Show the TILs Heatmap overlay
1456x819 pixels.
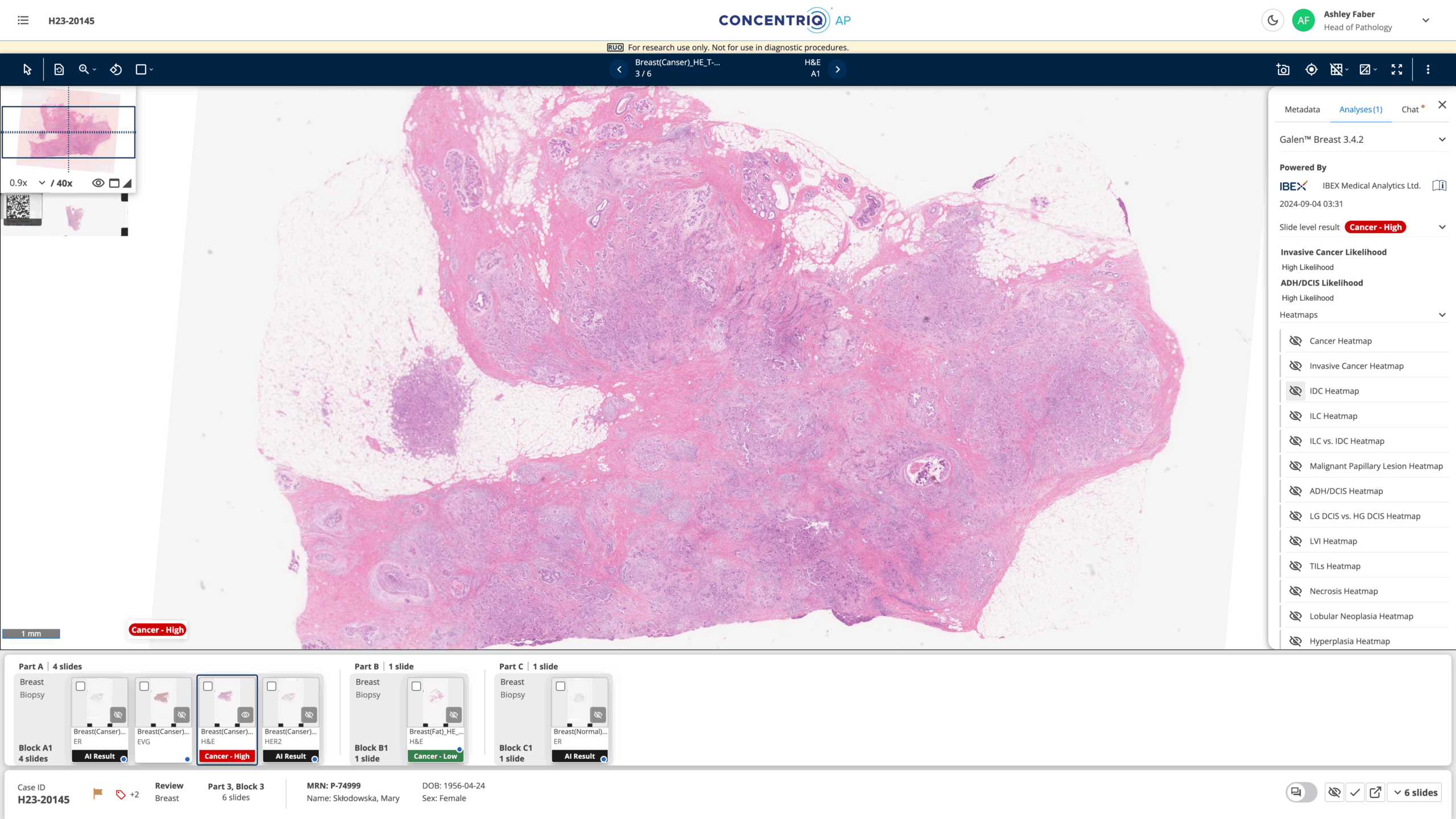(x=1296, y=566)
